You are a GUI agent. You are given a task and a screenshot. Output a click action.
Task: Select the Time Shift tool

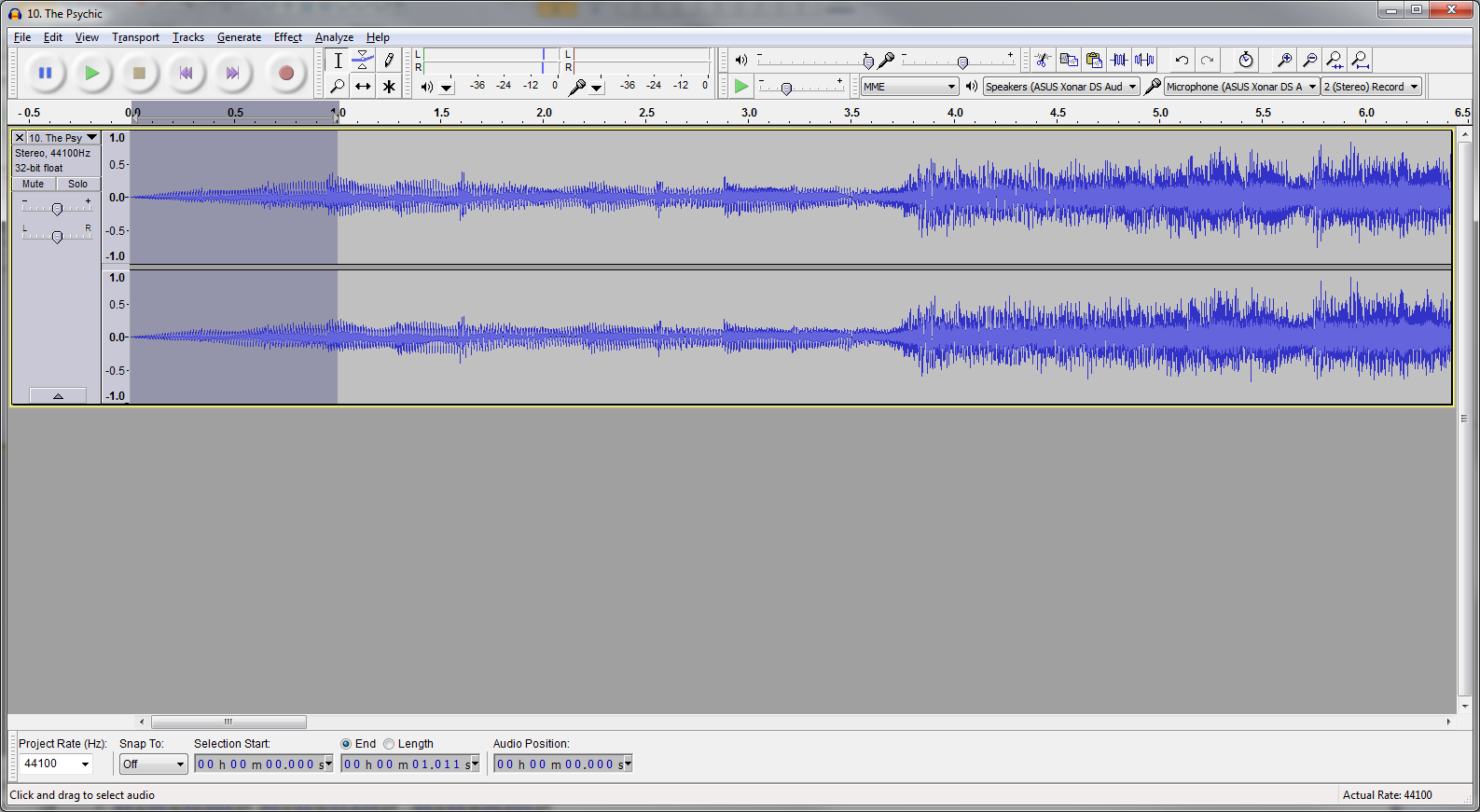tap(363, 86)
